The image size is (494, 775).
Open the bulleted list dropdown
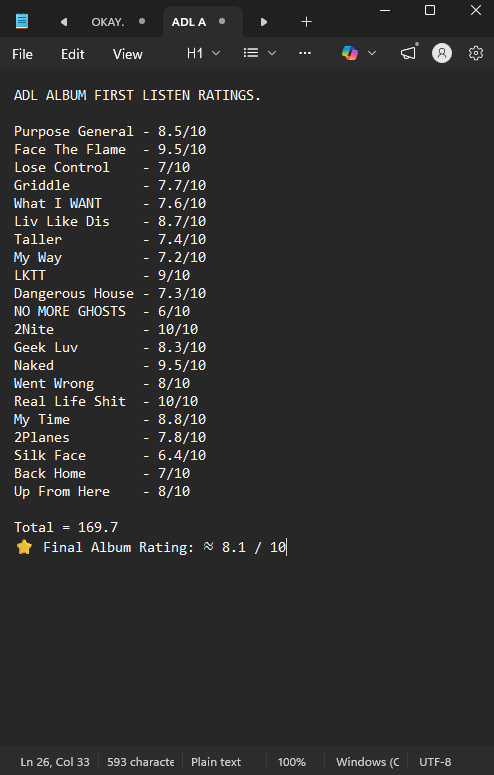click(x=260, y=53)
